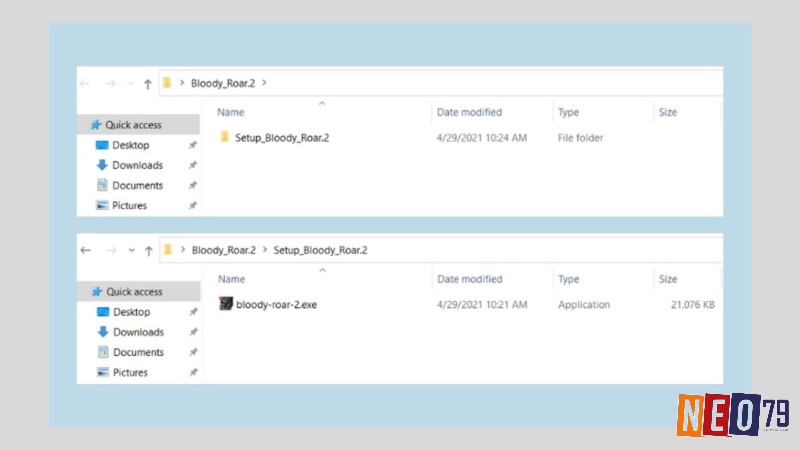Image resolution: width=800 pixels, height=450 pixels.
Task: Click pin icon beside Documents in lower window
Action: 193,352
